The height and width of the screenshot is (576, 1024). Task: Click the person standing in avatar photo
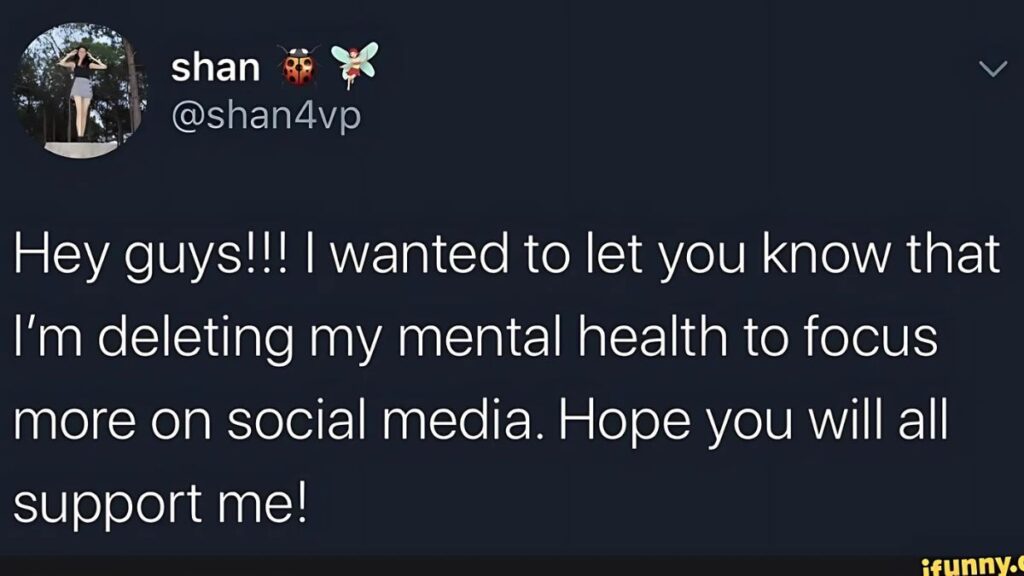pos(82,90)
